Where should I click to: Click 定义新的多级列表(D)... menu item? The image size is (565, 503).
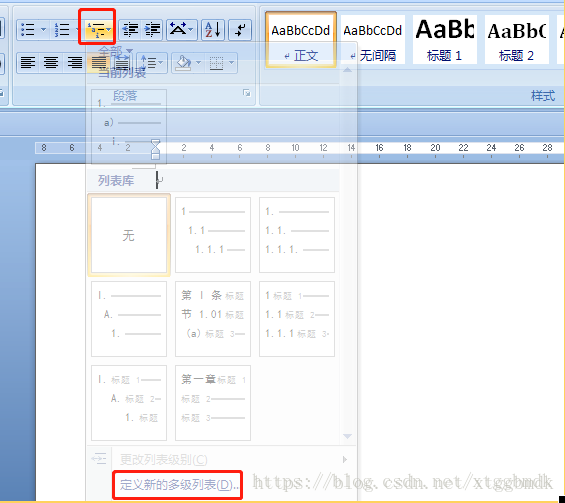(x=178, y=485)
